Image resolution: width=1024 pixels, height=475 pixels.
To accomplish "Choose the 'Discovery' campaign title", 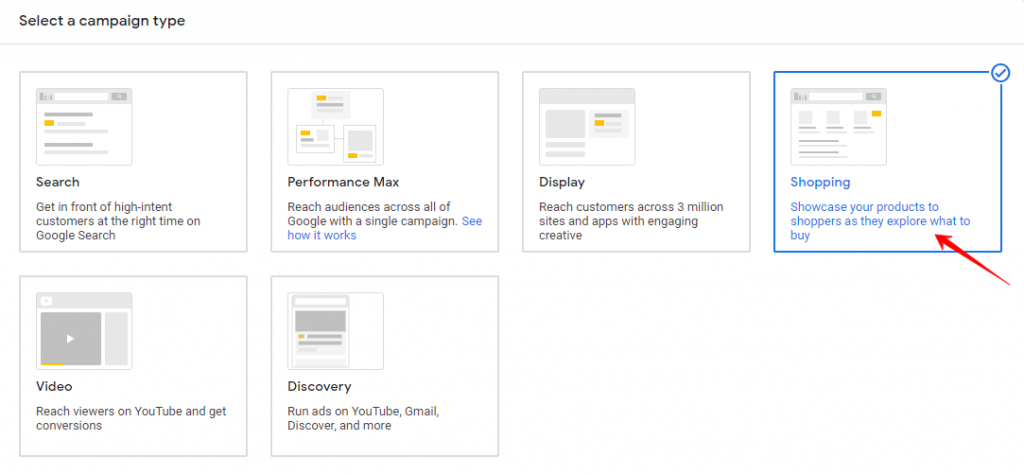I will (319, 386).
